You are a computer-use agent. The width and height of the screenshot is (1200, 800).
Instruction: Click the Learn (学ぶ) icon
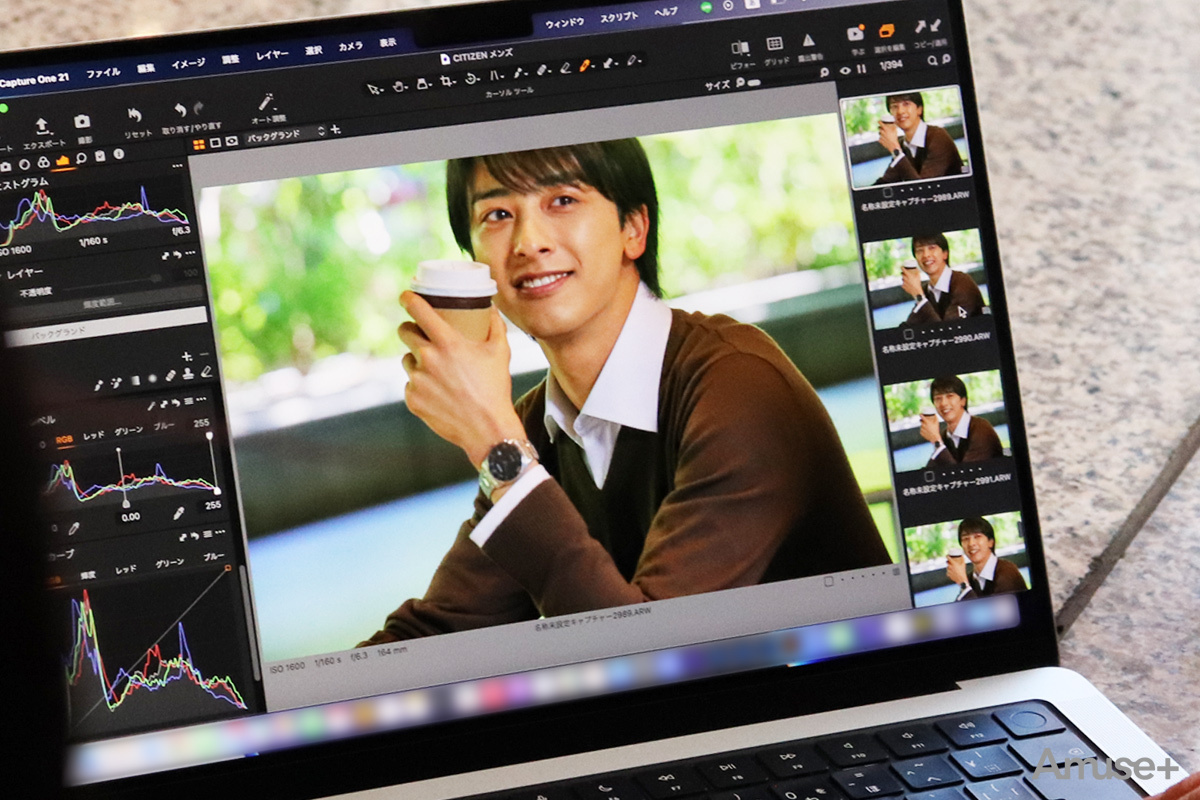click(856, 33)
